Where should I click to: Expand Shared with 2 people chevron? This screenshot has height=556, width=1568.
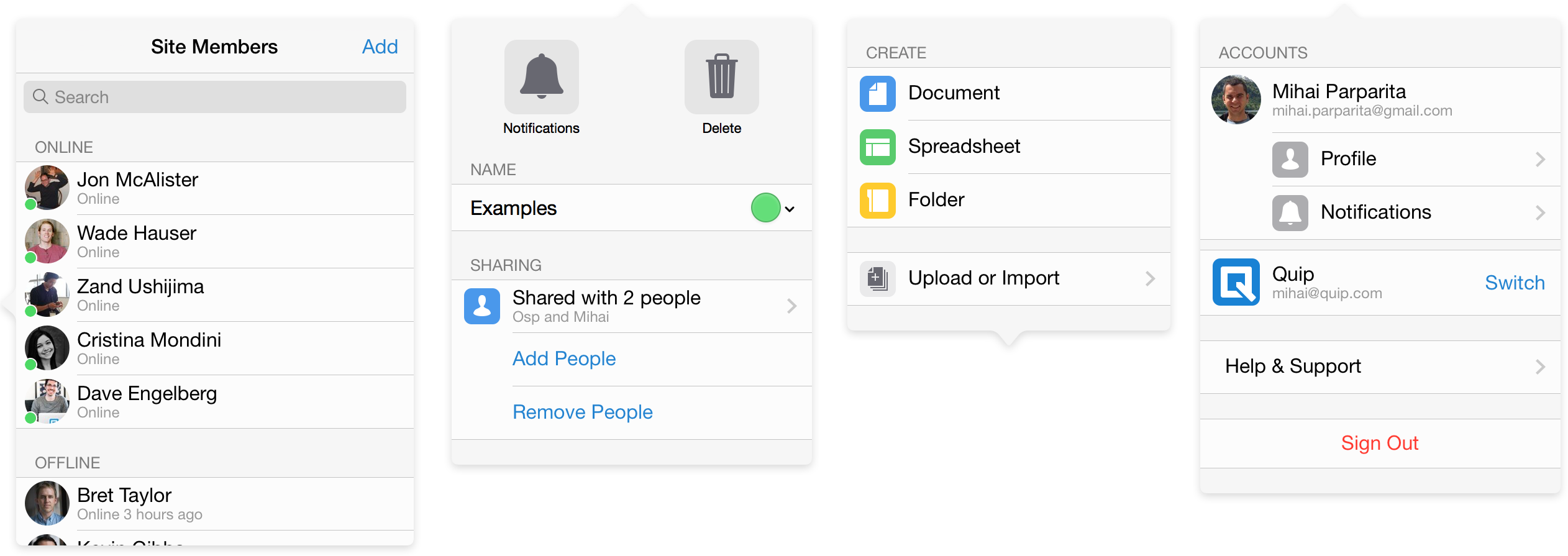791,306
